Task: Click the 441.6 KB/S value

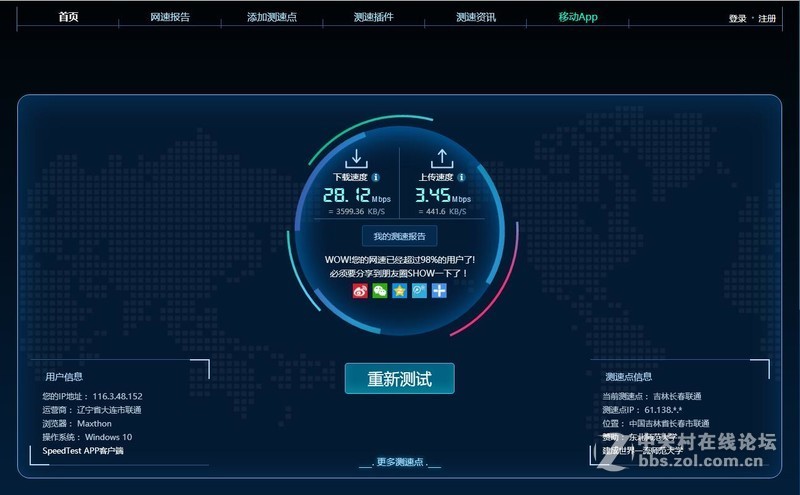Action: [442, 211]
